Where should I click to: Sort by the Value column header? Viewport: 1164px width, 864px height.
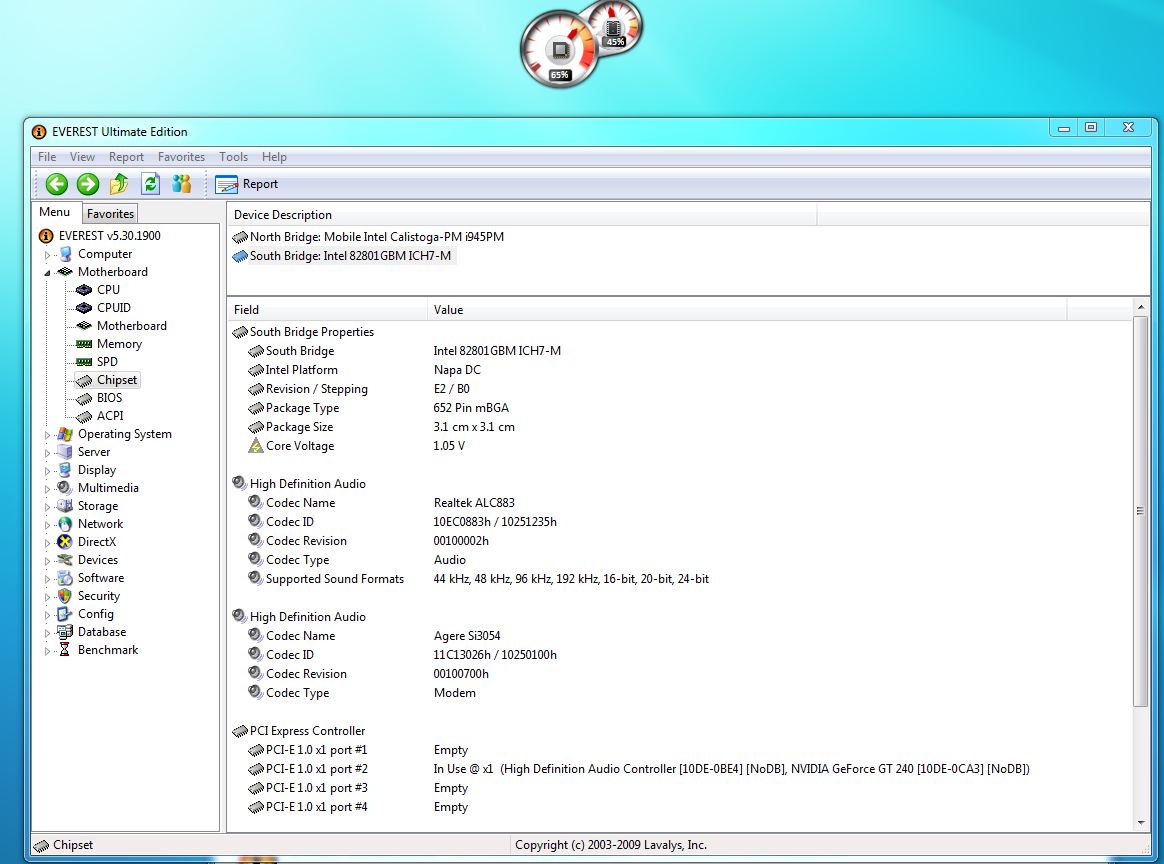(x=747, y=310)
